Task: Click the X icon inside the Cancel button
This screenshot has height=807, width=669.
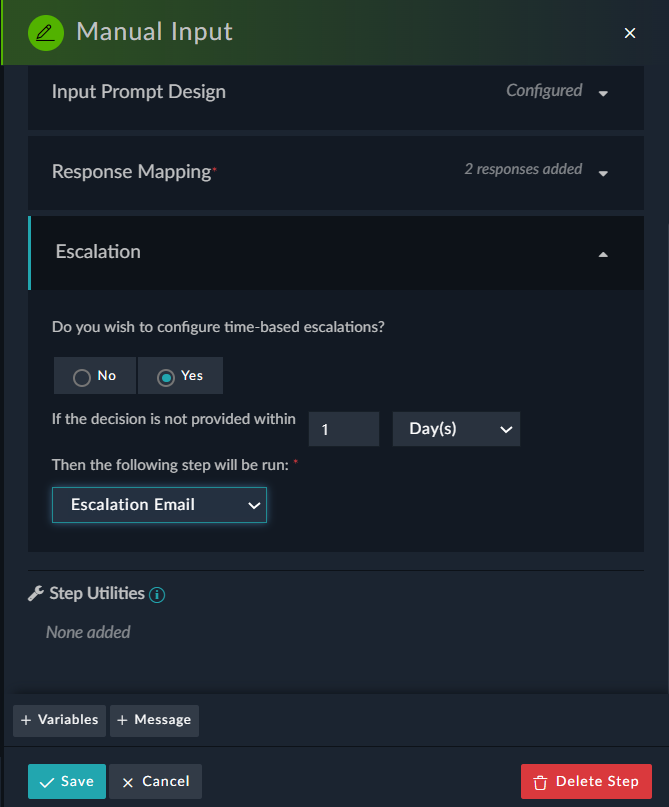Action: coord(129,781)
